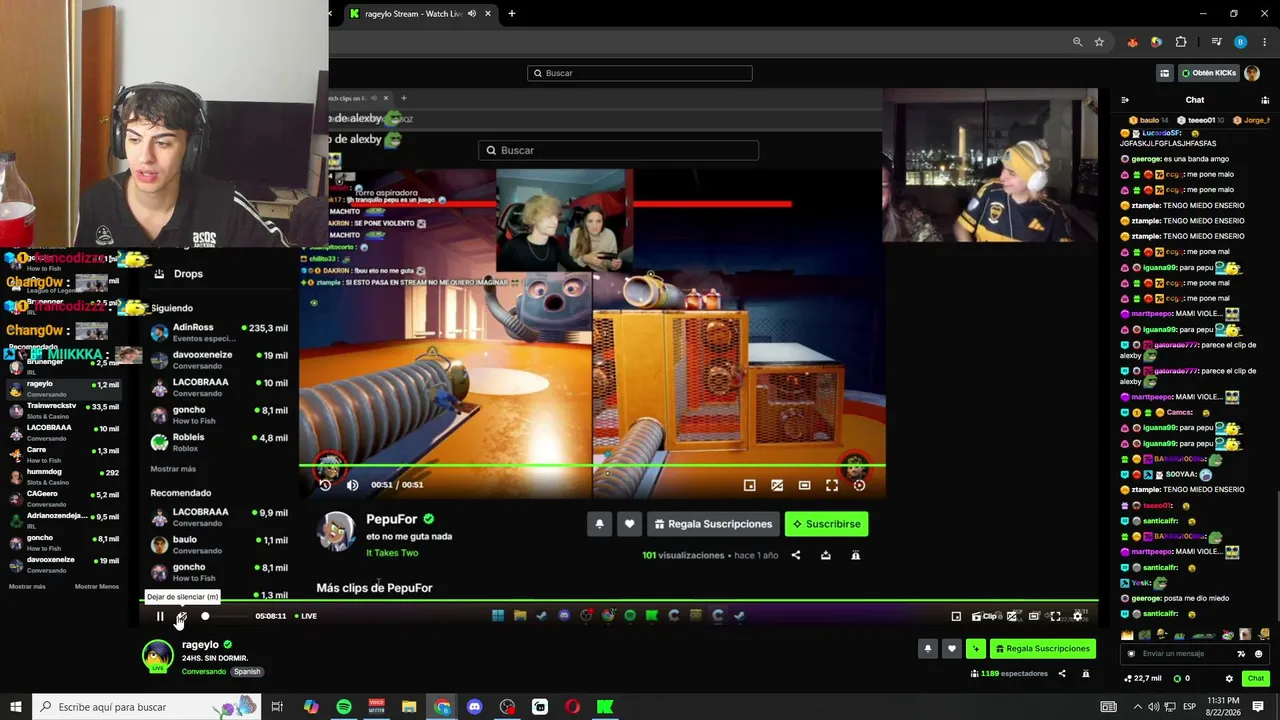The width and height of the screenshot is (1280, 720).
Task: Open Windows notification center
Action: 1258,707
